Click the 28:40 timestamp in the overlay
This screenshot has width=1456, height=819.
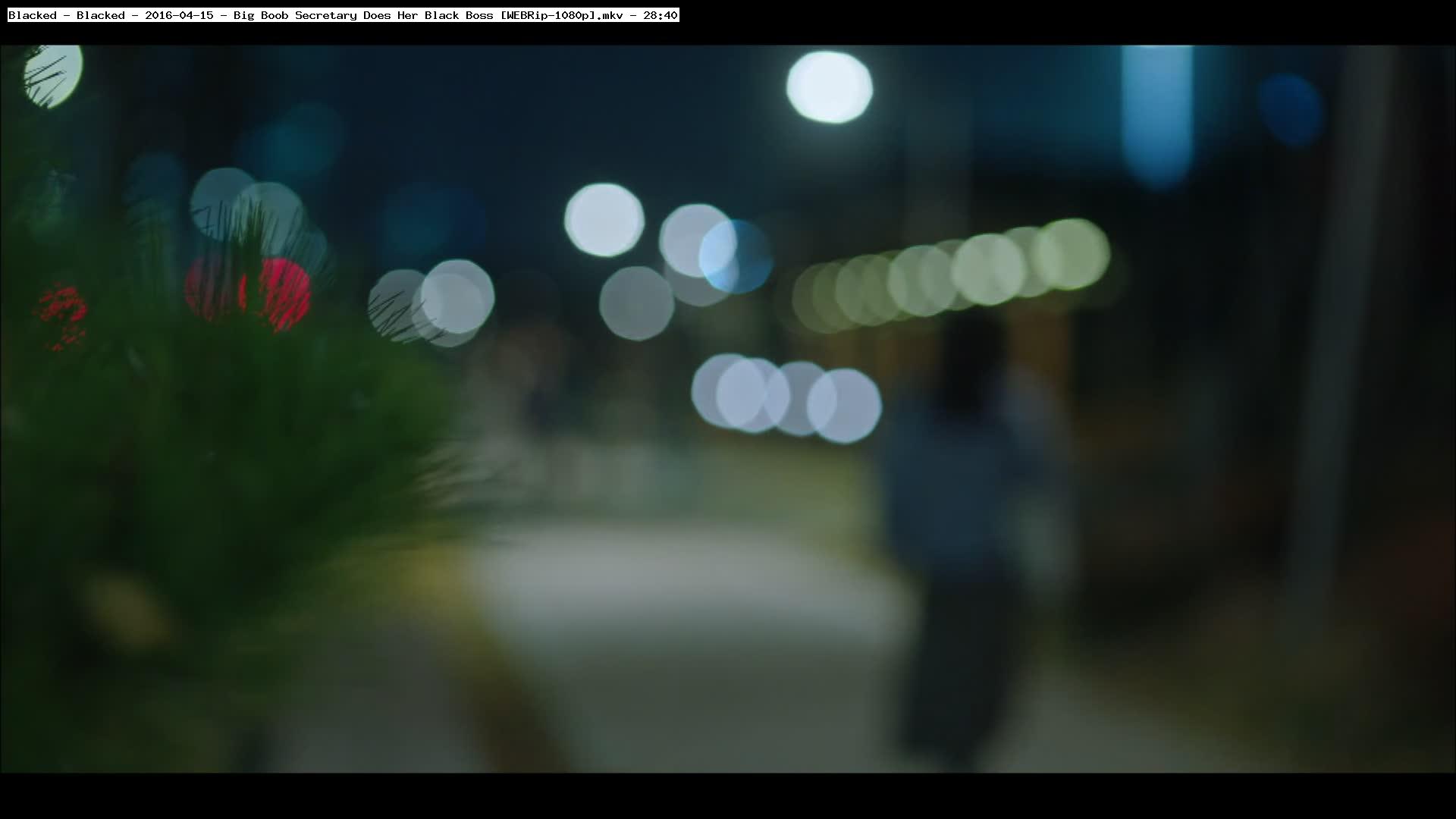(660, 15)
